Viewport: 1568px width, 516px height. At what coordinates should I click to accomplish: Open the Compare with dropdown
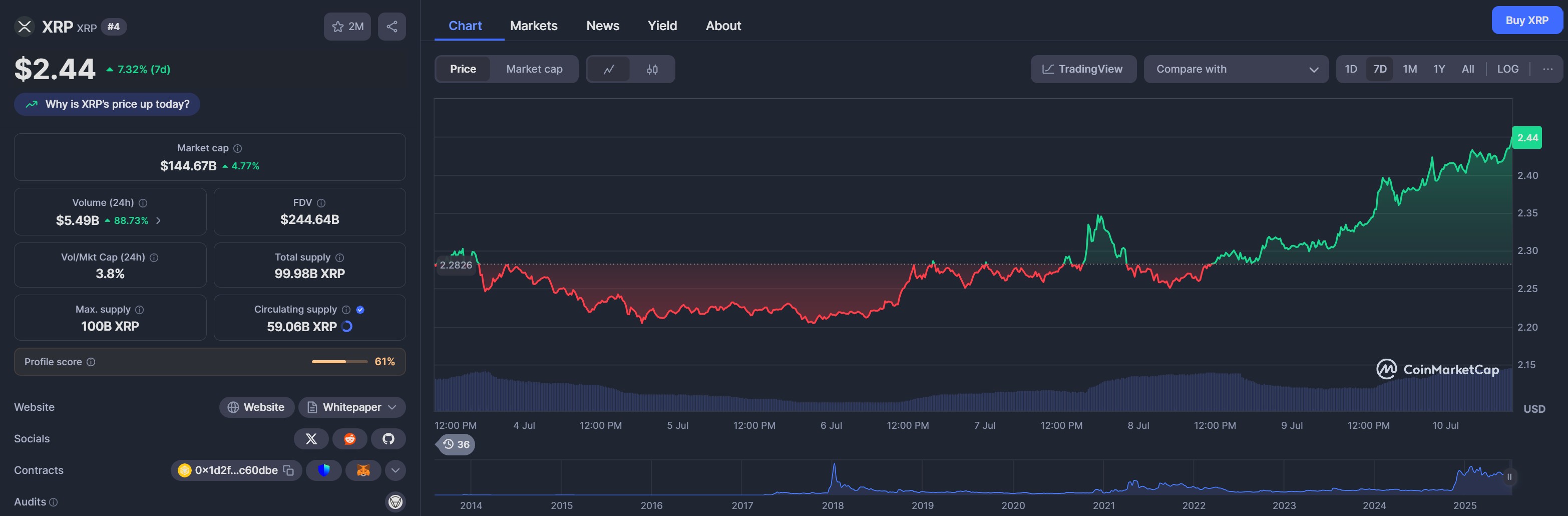pos(1236,70)
